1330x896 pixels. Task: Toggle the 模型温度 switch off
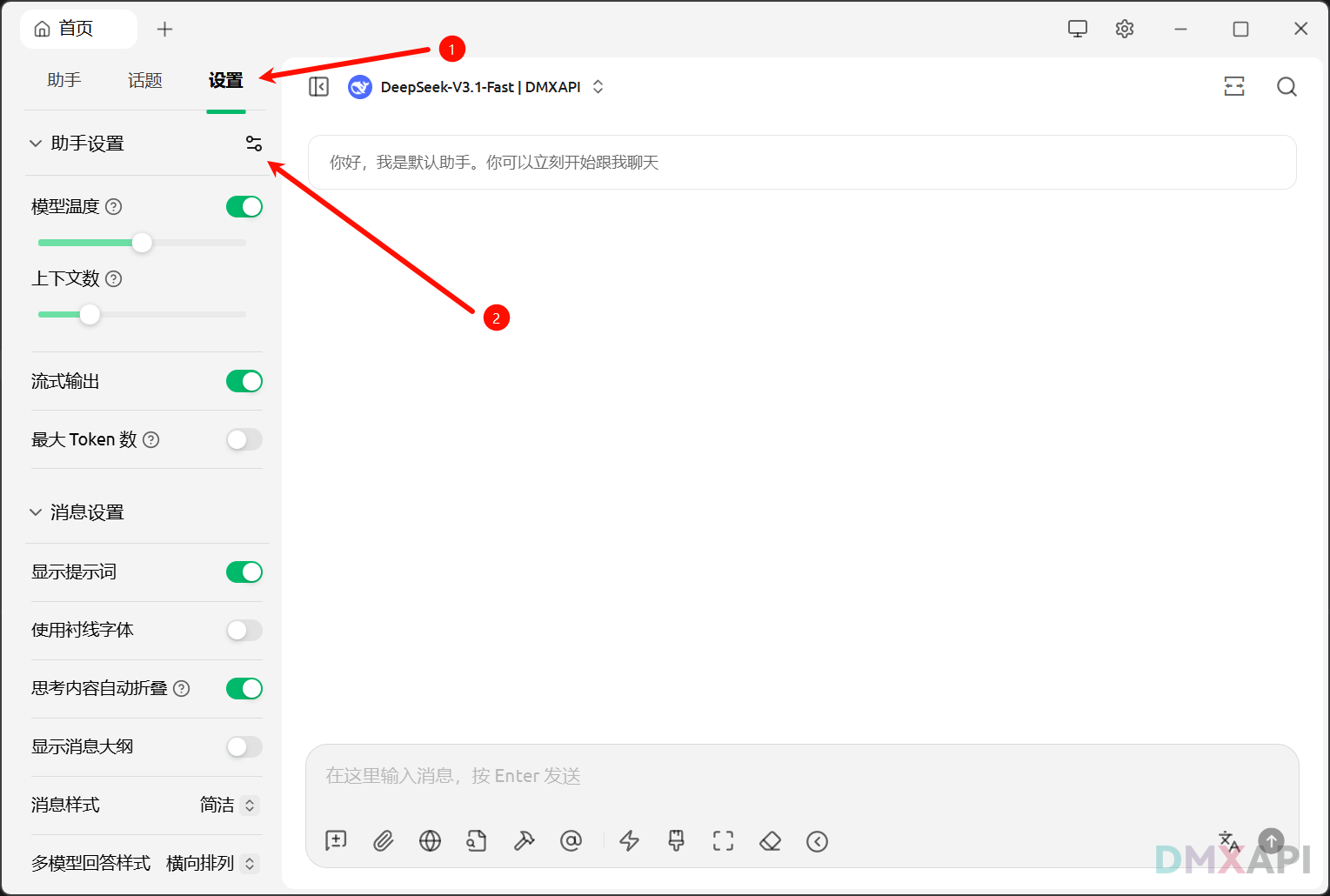244,206
